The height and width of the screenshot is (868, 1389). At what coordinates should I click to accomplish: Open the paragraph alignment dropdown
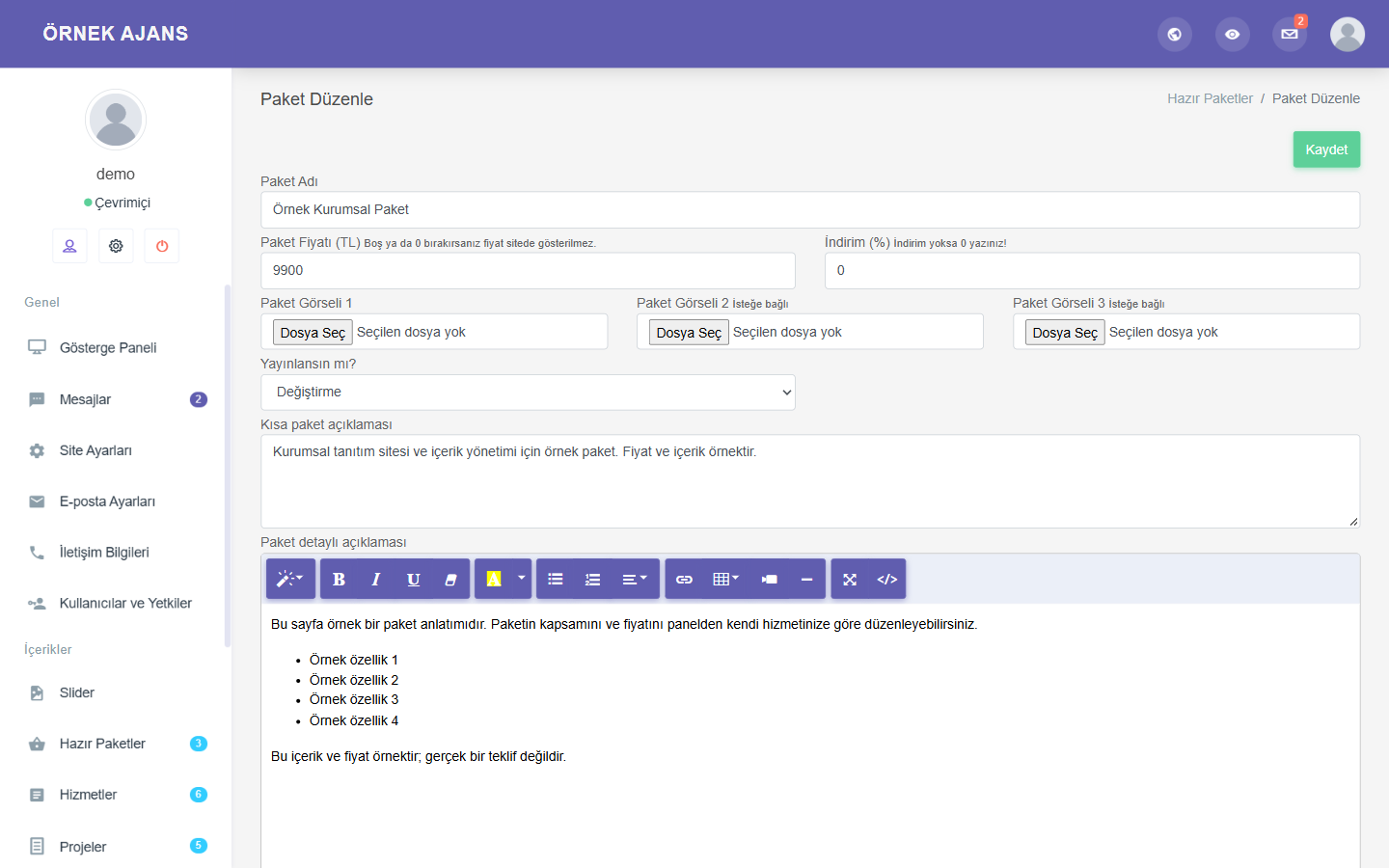click(x=636, y=579)
